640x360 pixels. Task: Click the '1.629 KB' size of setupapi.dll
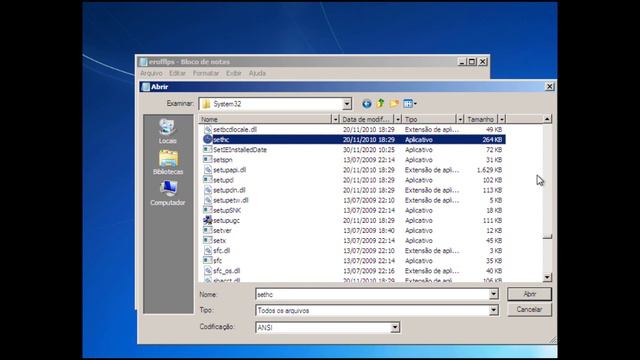(489, 170)
